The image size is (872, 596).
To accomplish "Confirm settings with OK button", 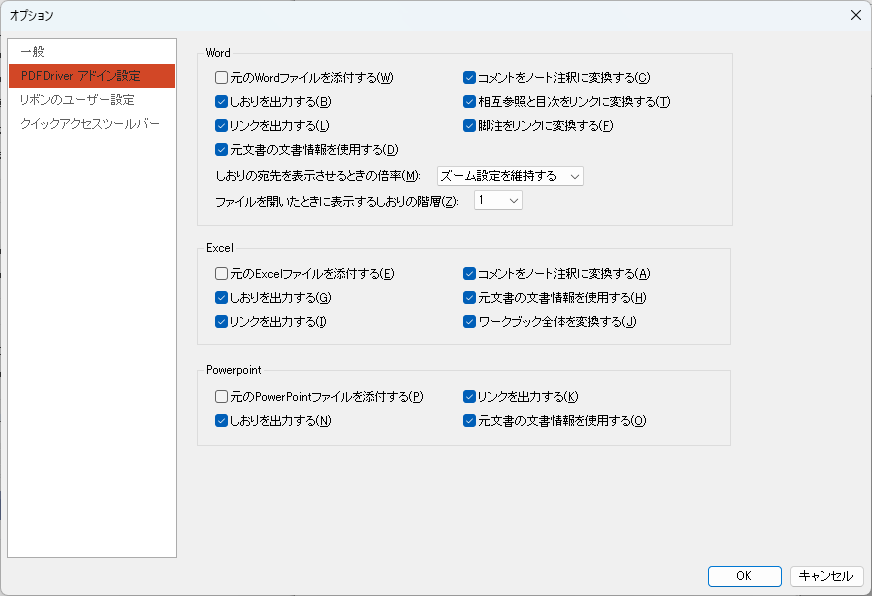I will (745, 576).
